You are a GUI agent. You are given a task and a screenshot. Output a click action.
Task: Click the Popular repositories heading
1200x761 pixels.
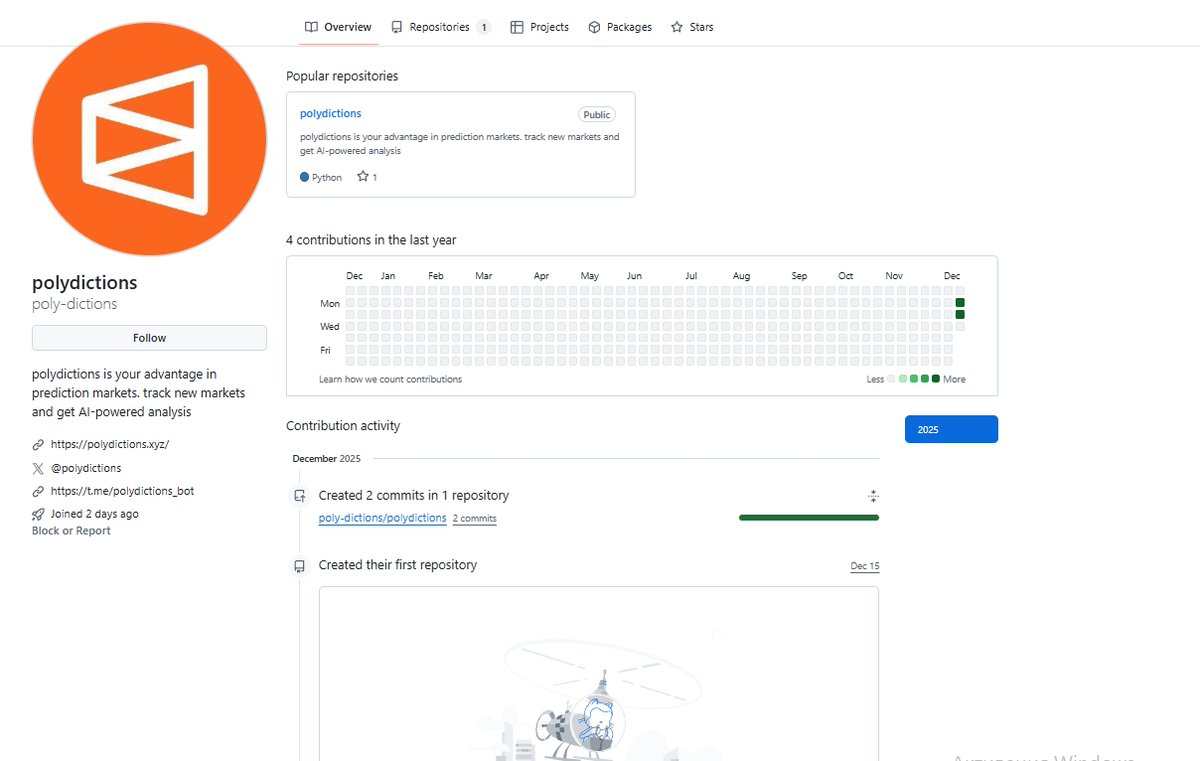[x=342, y=76]
